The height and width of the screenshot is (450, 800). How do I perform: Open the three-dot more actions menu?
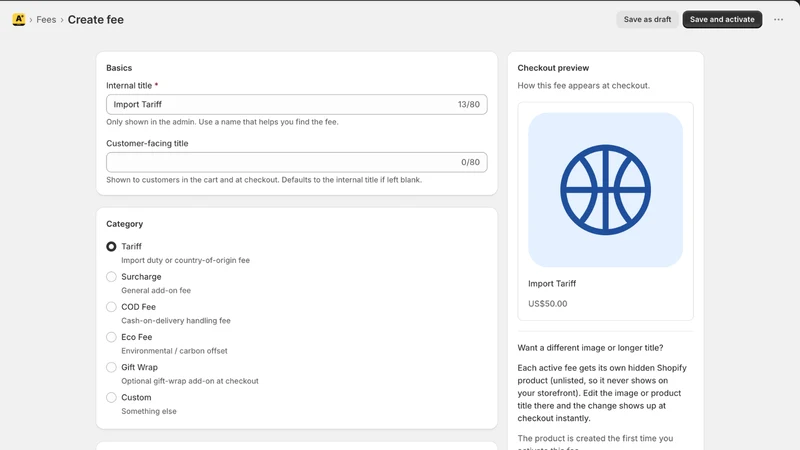[778, 19]
